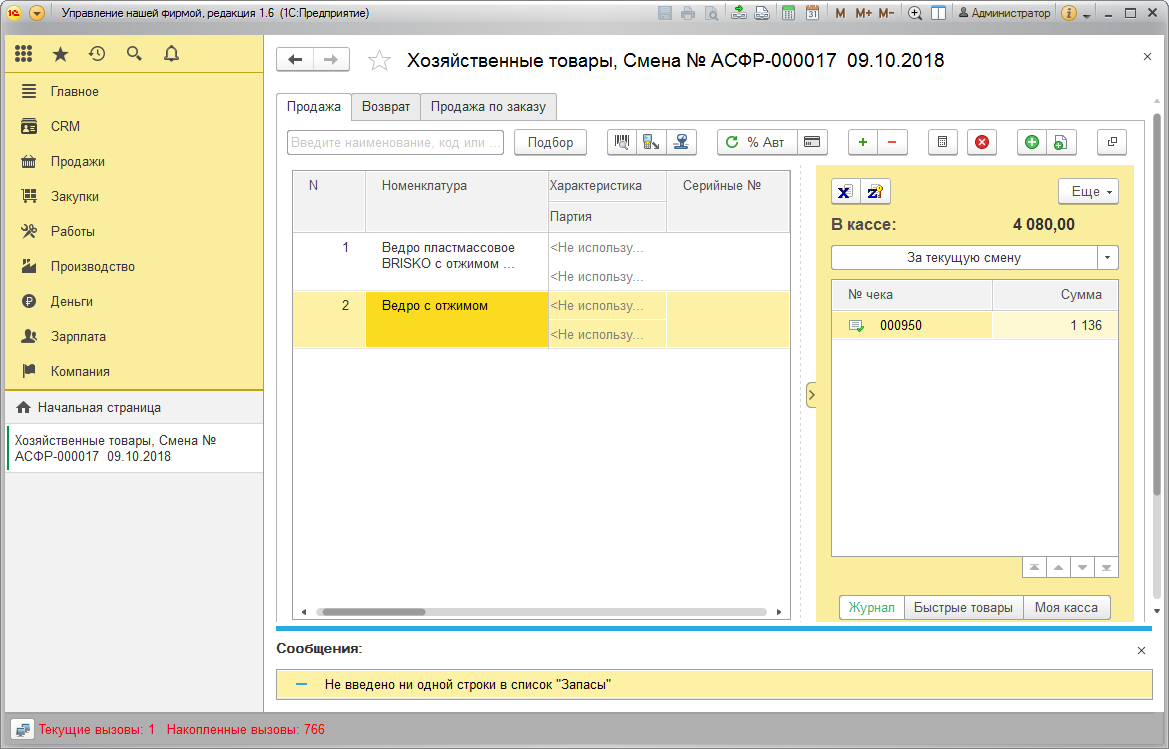The width and height of the screenshot is (1169, 749).
Task: Select the Ведро пластмассовое BRISKO row
Action: click(541, 262)
